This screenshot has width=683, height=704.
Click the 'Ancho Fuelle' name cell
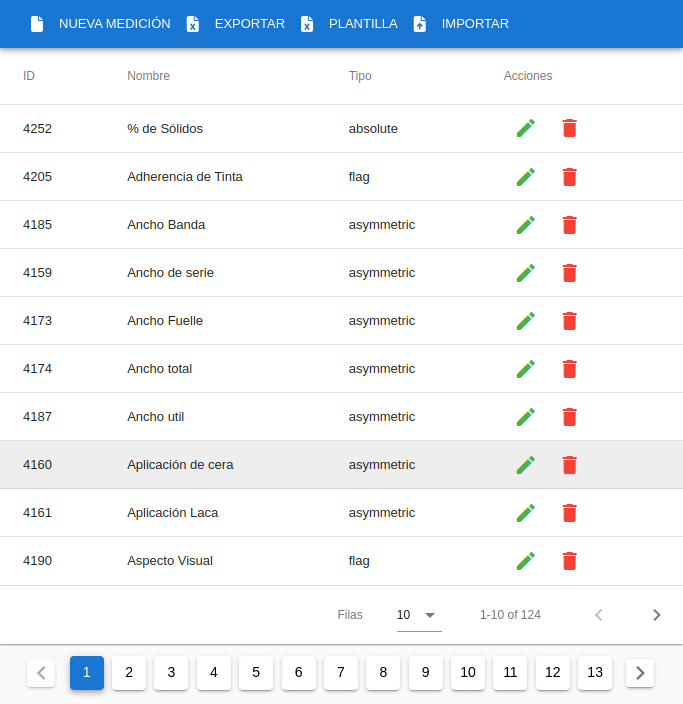click(165, 321)
